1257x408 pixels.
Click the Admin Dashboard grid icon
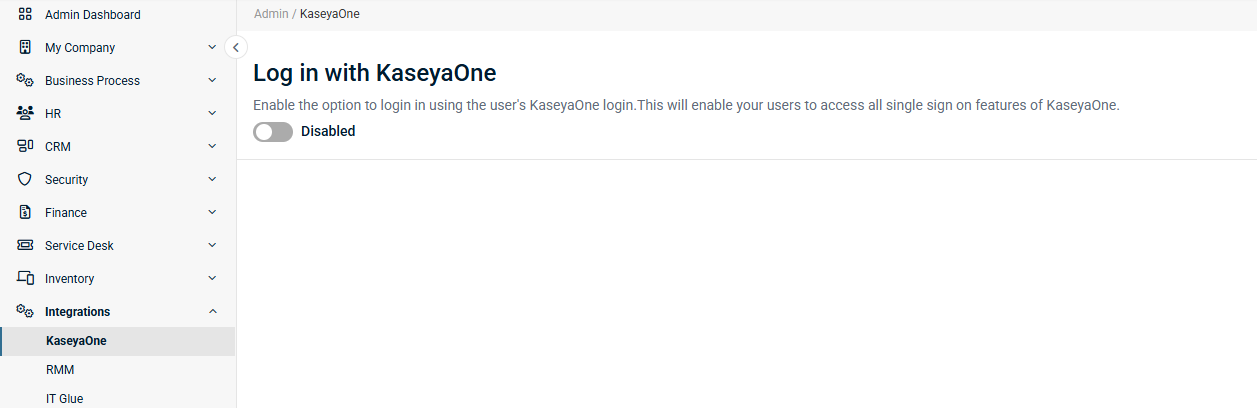[25, 15]
